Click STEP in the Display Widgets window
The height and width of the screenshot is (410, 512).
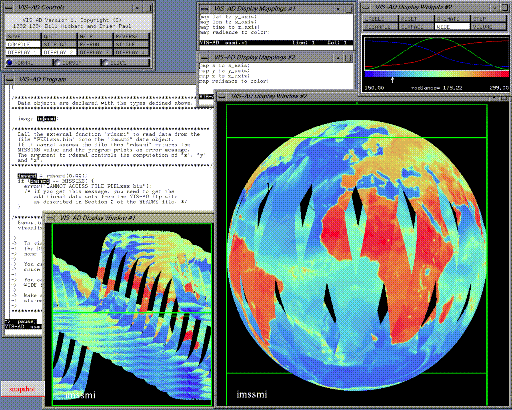click(488, 19)
